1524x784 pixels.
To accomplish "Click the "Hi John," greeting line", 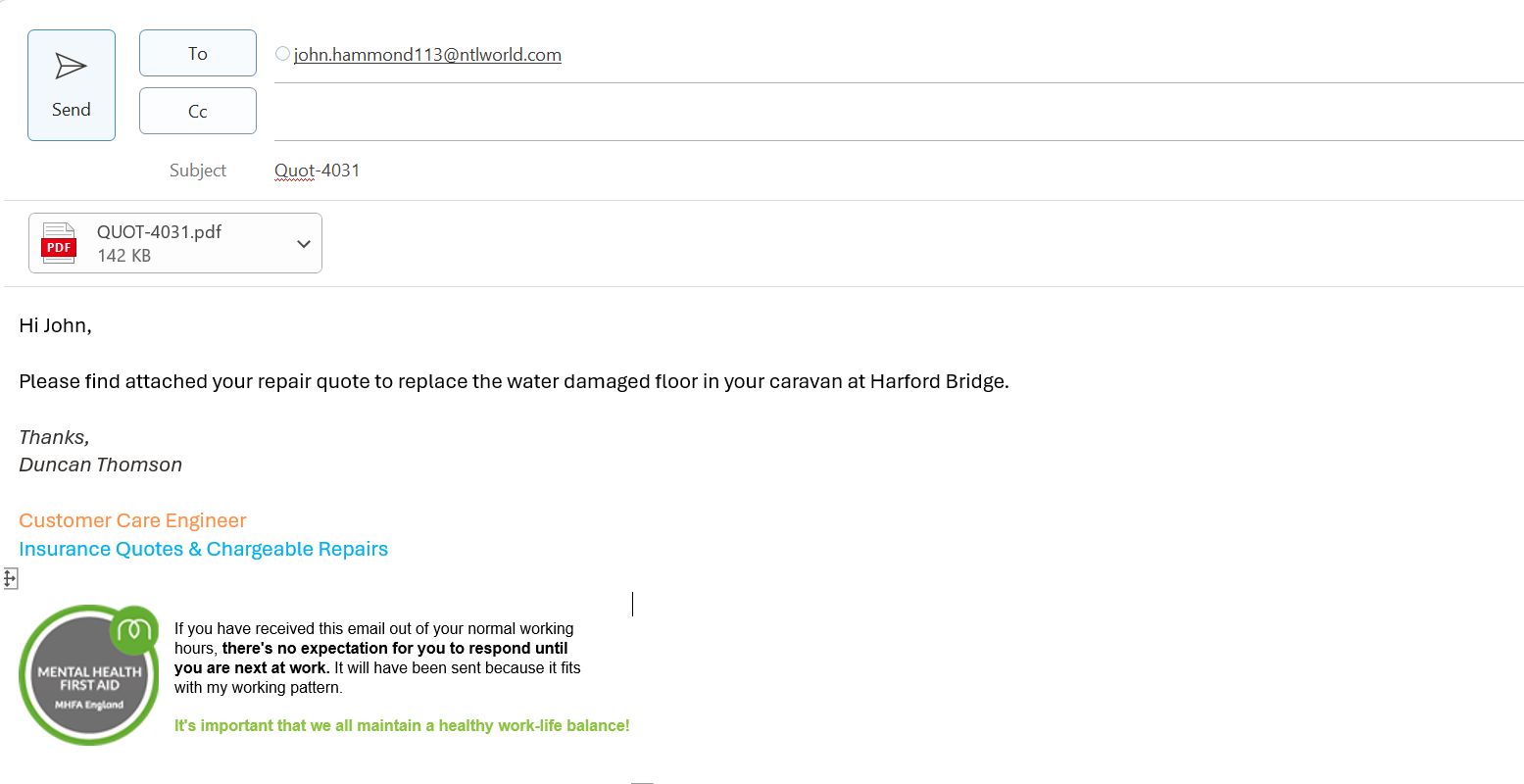I will point(55,325).
